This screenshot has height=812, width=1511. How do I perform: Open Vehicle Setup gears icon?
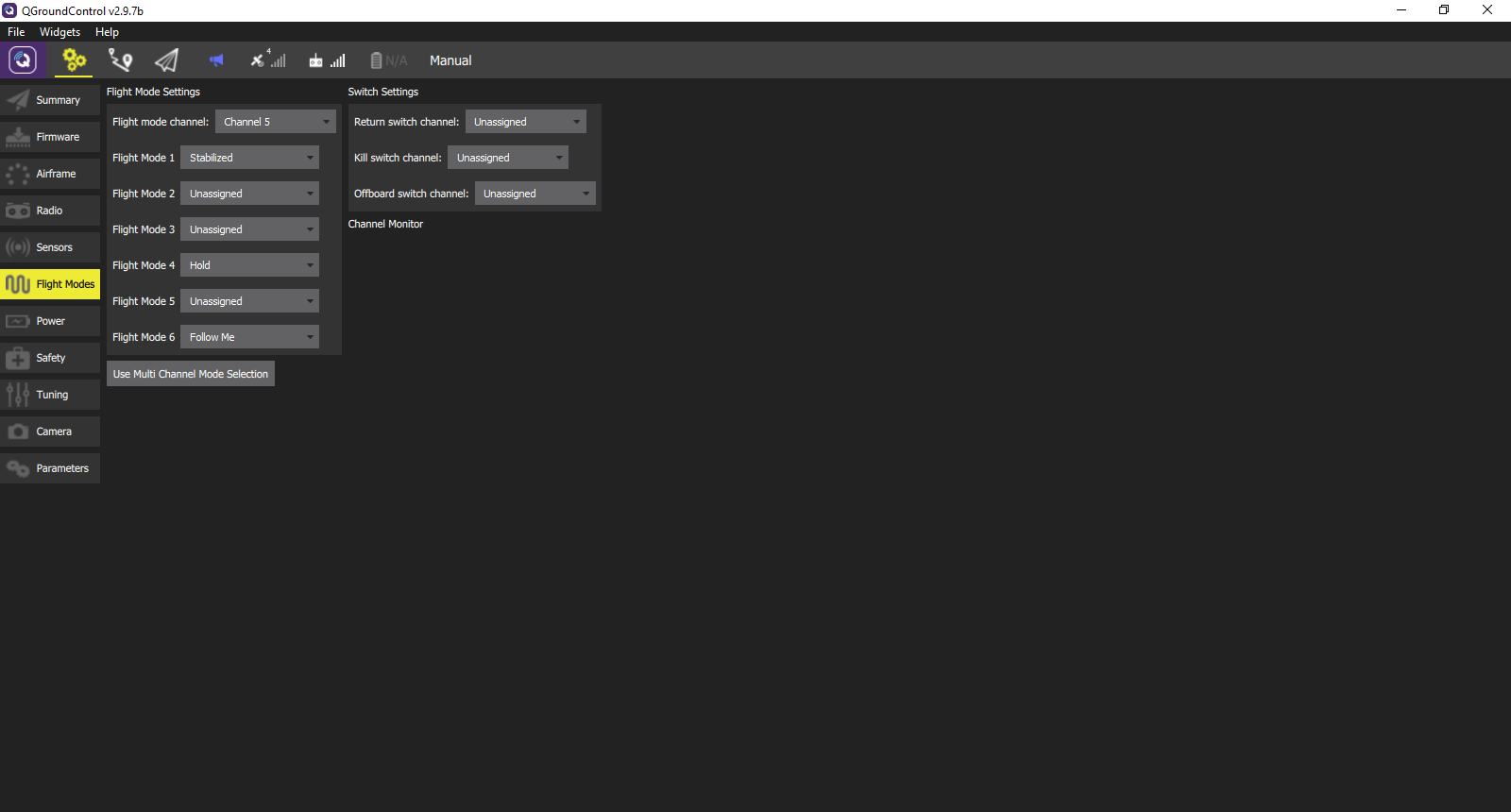(x=74, y=60)
